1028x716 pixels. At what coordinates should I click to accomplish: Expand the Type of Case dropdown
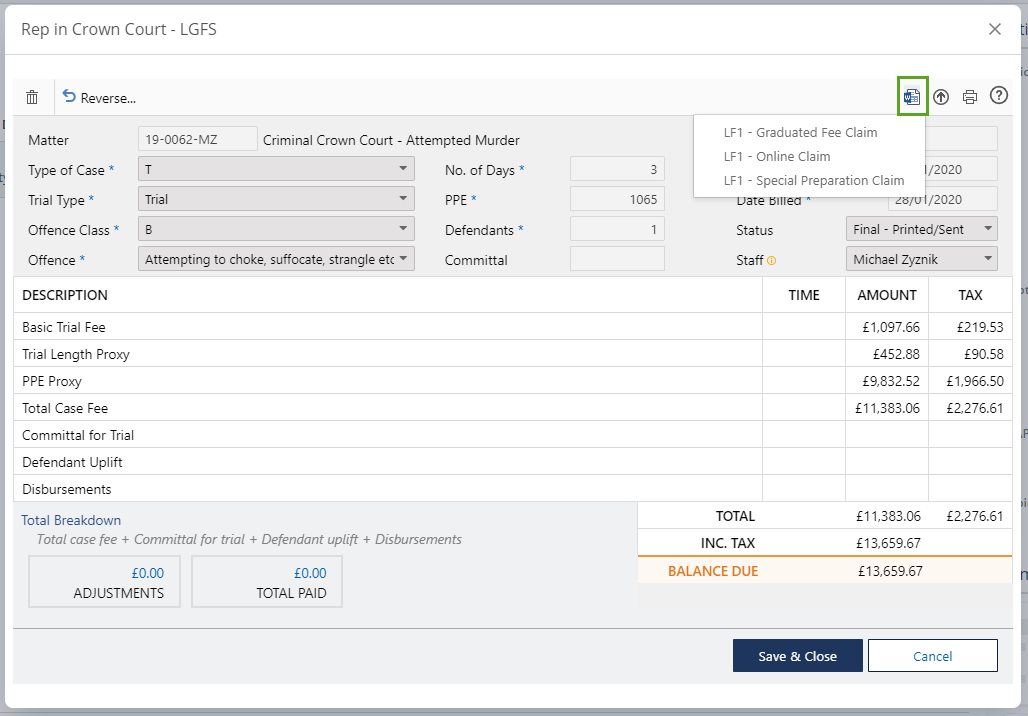coord(276,169)
